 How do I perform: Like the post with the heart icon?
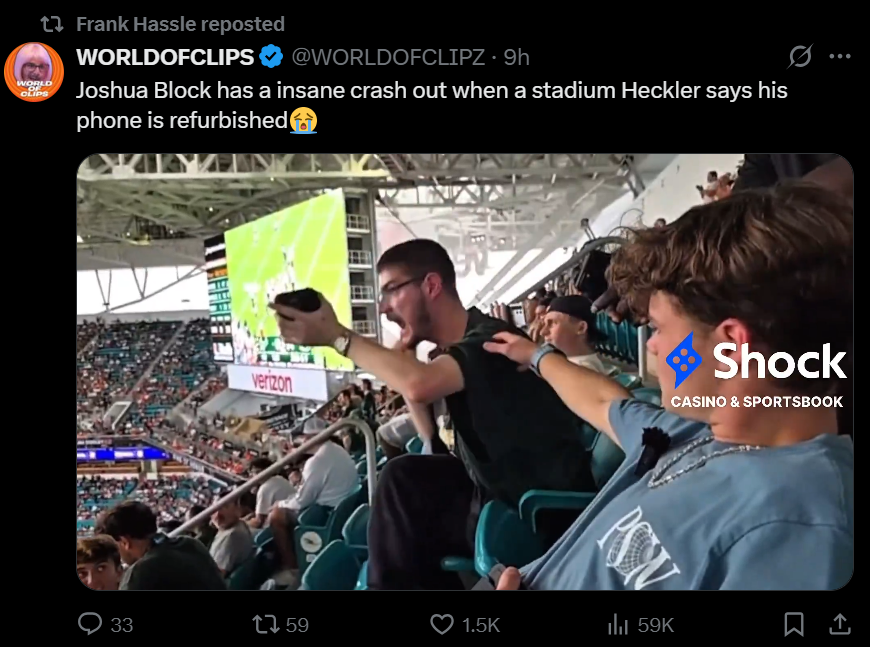coord(442,624)
